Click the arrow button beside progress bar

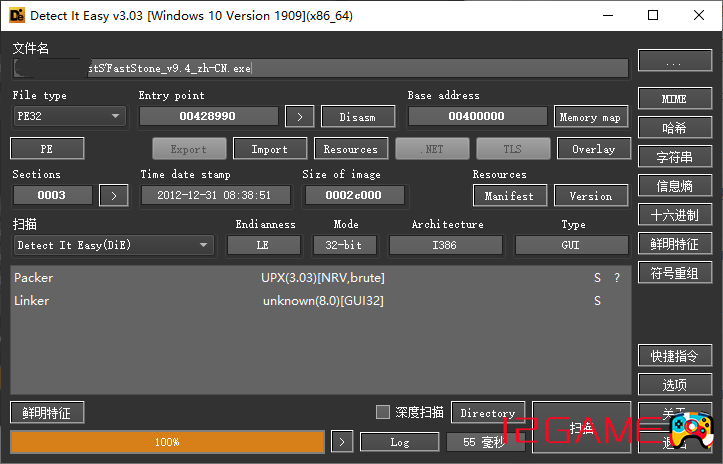342,441
